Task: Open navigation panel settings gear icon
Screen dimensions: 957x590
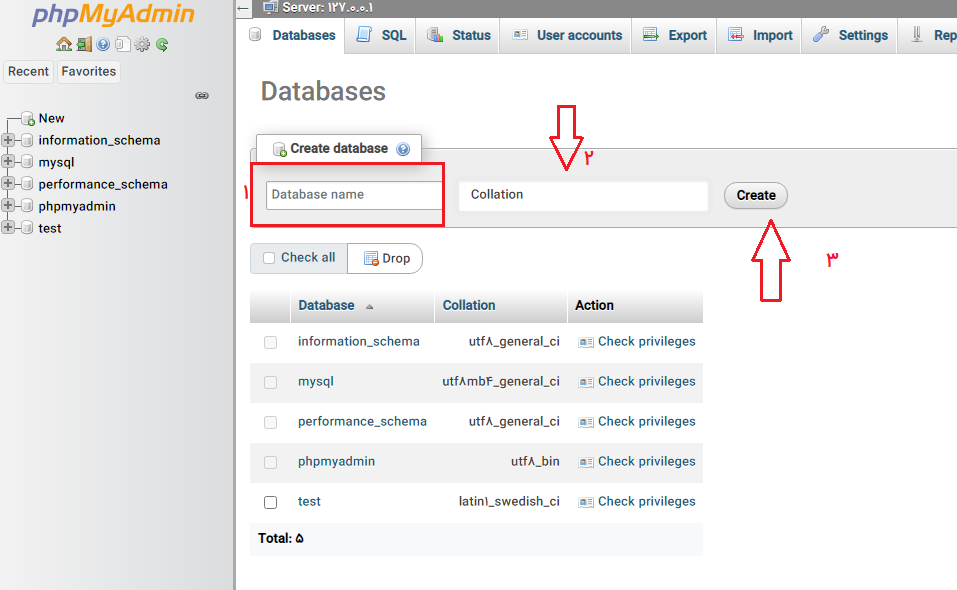Action: [x=142, y=44]
